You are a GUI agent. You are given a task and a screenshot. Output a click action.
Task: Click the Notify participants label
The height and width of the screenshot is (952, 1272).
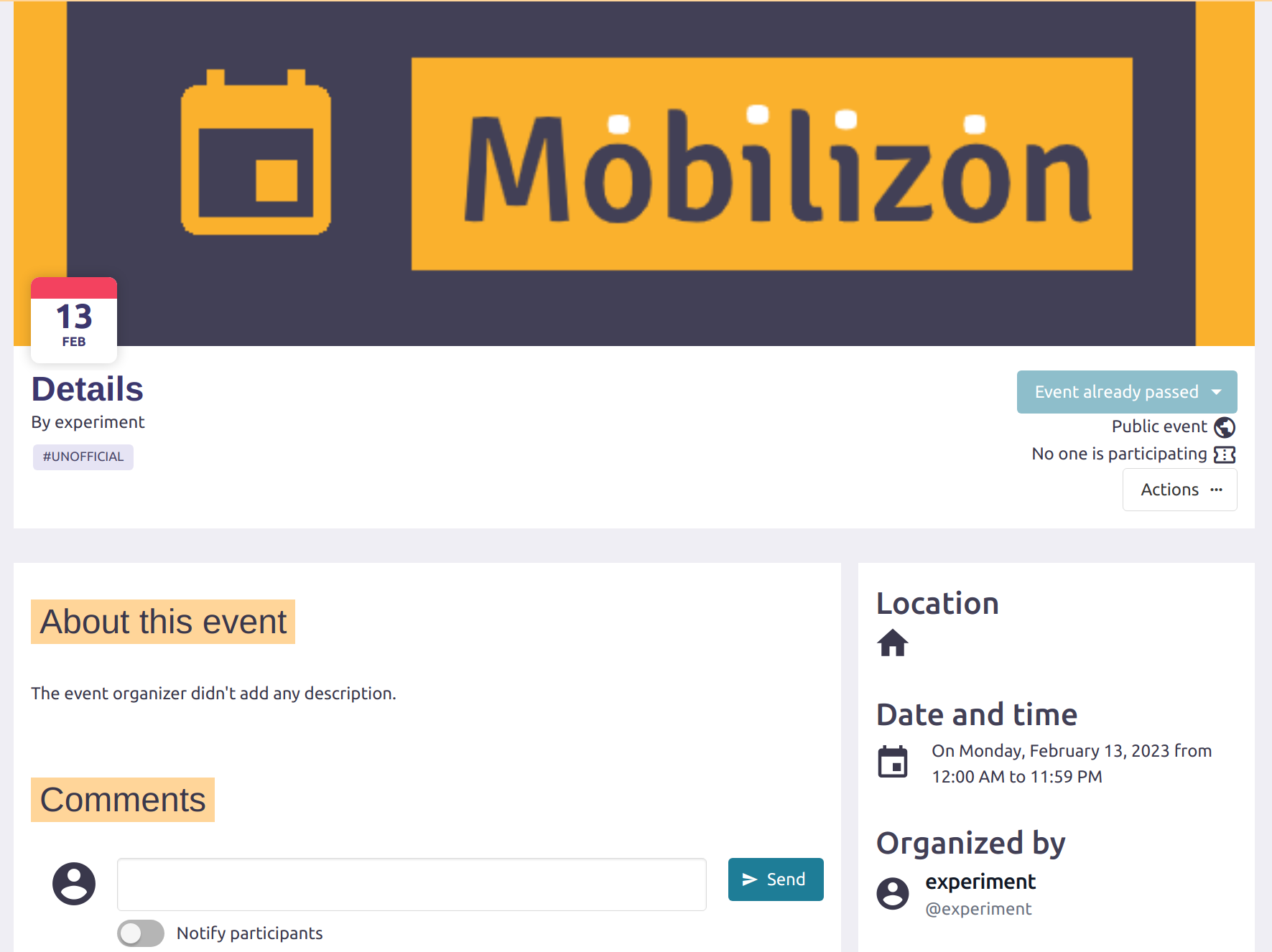pos(249,933)
